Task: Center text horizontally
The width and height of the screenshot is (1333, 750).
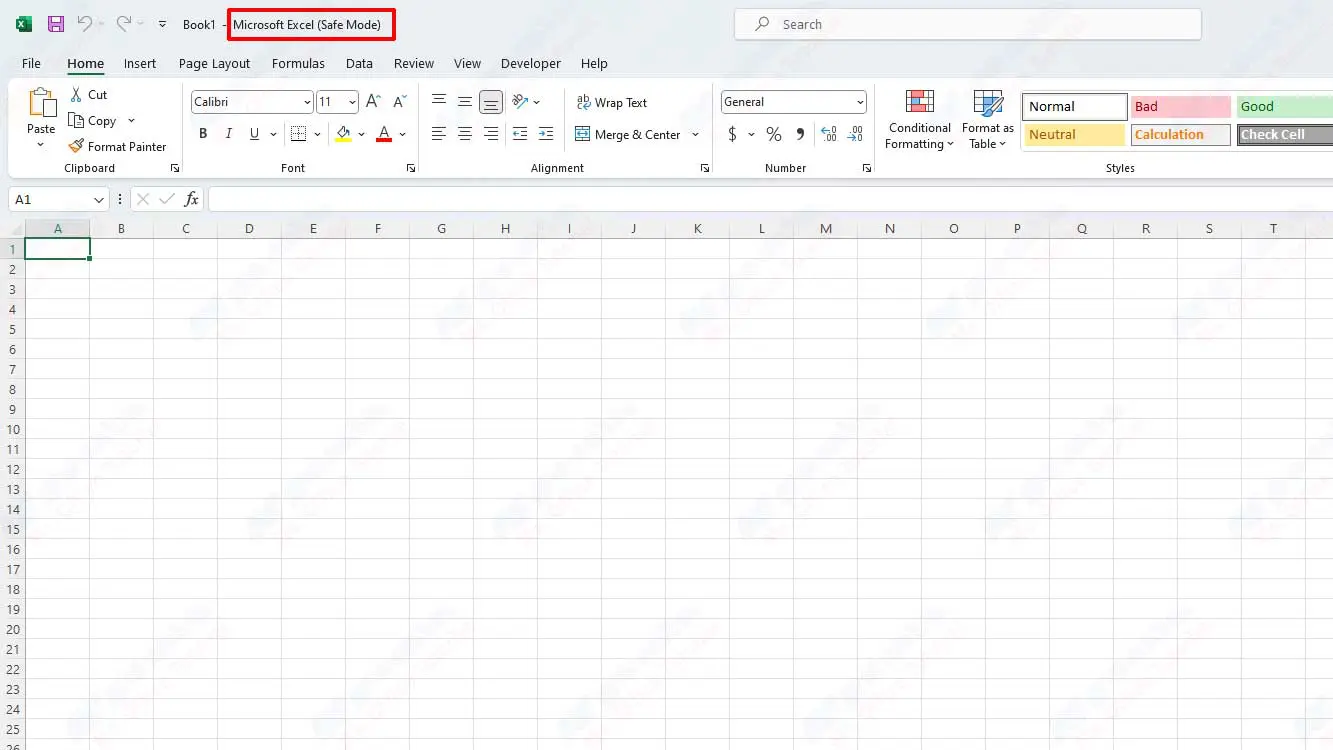Action: pyautogui.click(x=464, y=133)
